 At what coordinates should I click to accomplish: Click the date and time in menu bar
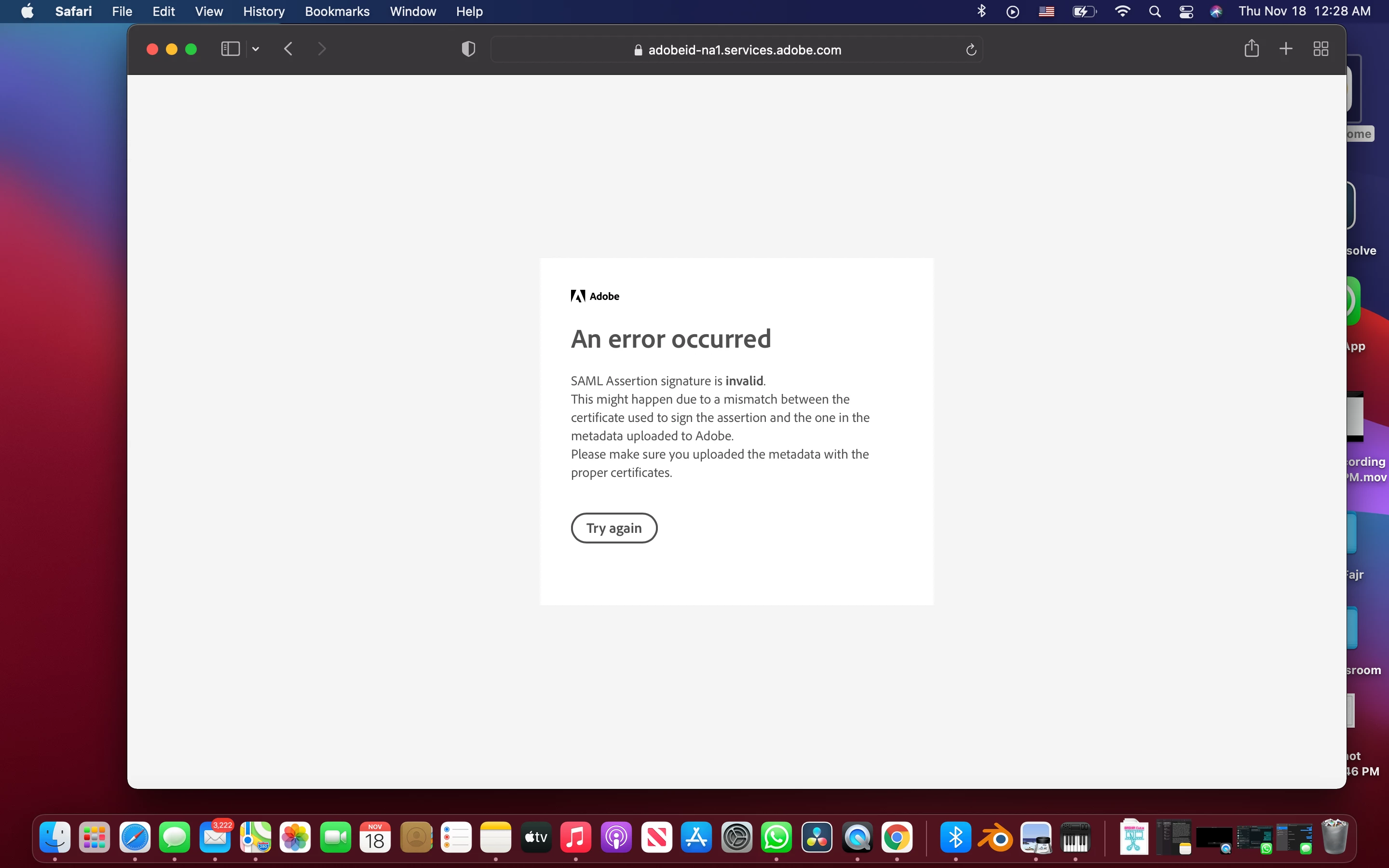tap(1305, 12)
